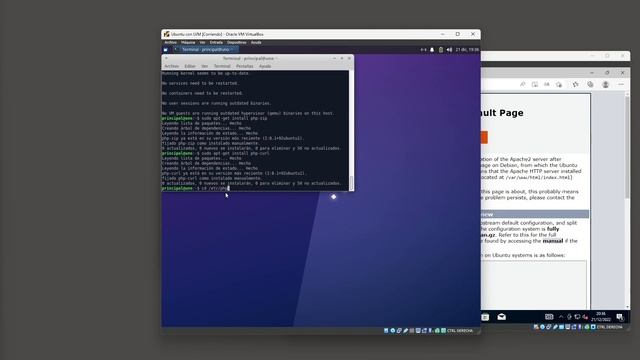Click the clock showing 21 dic in guest panel
The height and width of the screenshot is (360, 640).
[467, 50]
